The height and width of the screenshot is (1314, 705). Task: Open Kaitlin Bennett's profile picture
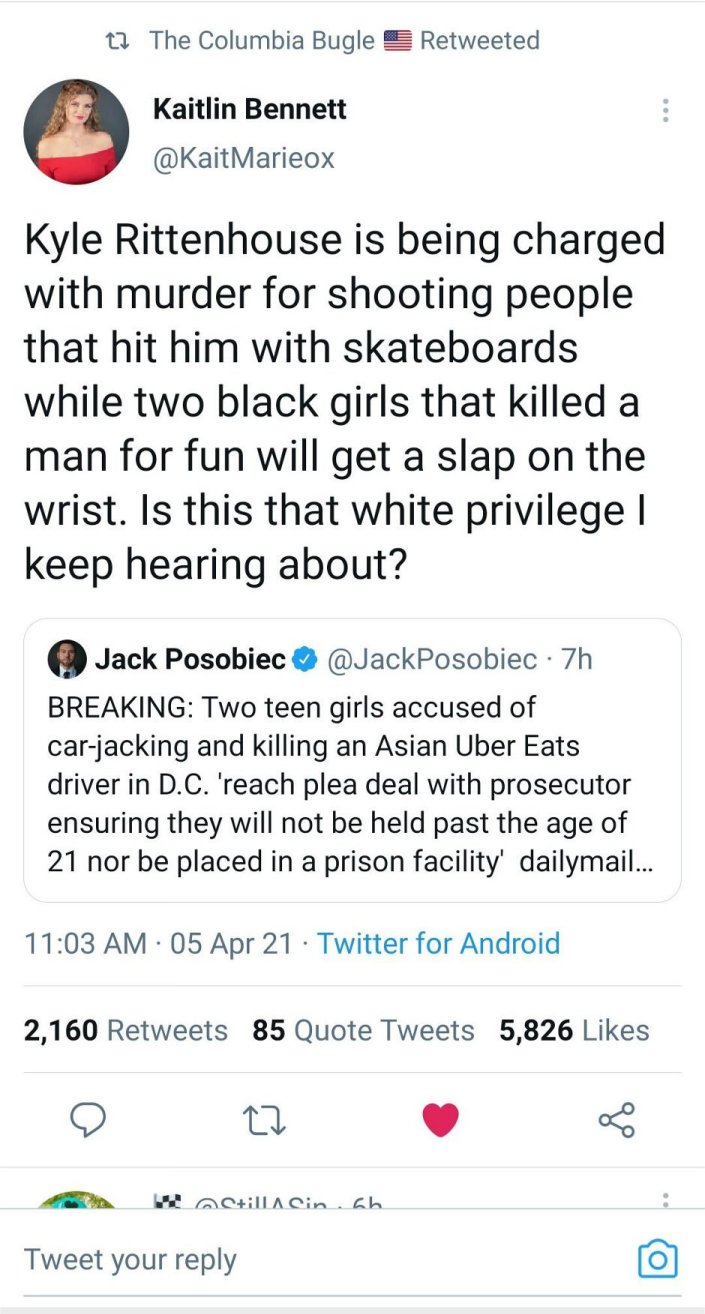(x=76, y=131)
